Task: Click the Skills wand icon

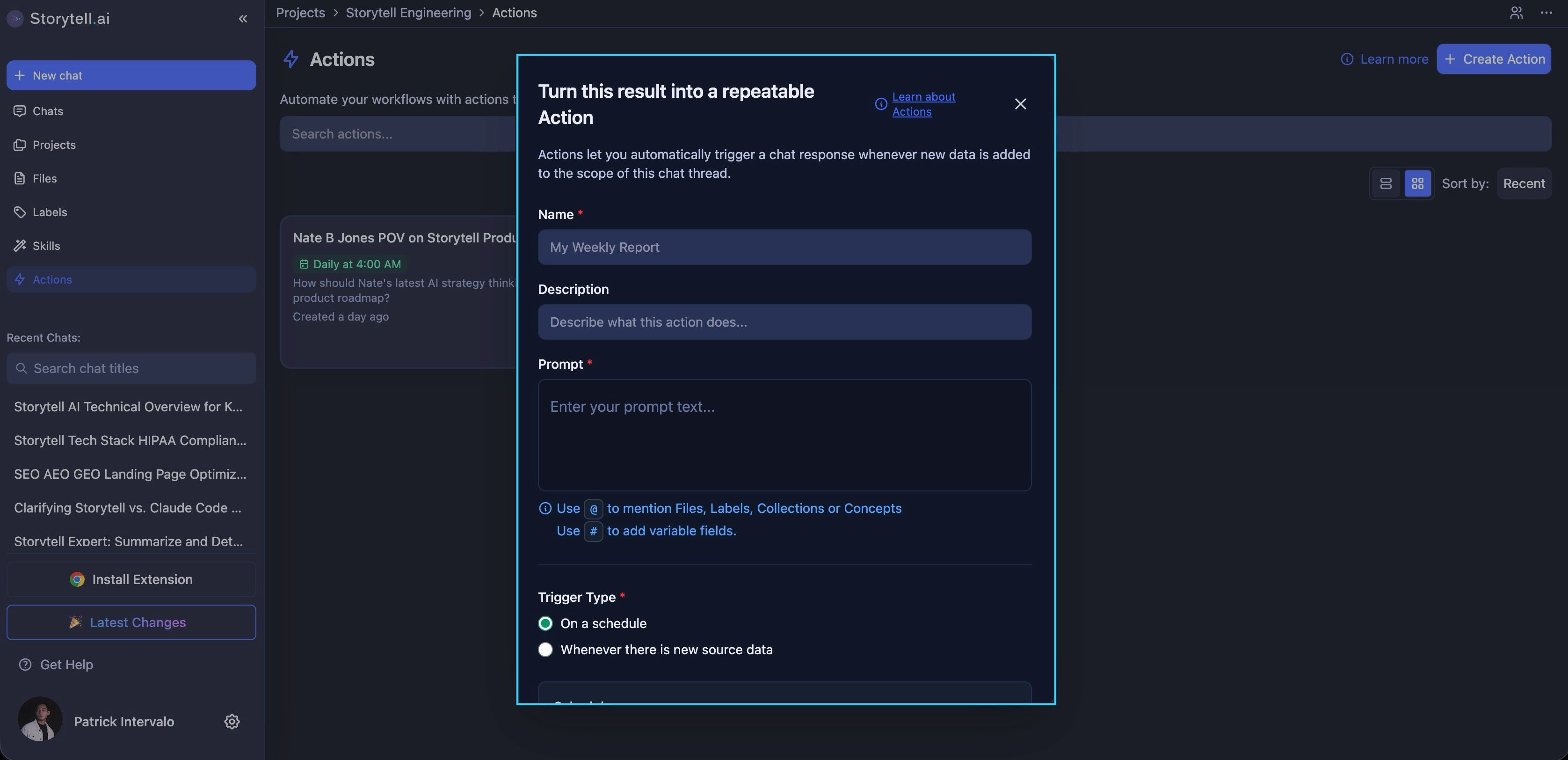Action: point(20,246)
